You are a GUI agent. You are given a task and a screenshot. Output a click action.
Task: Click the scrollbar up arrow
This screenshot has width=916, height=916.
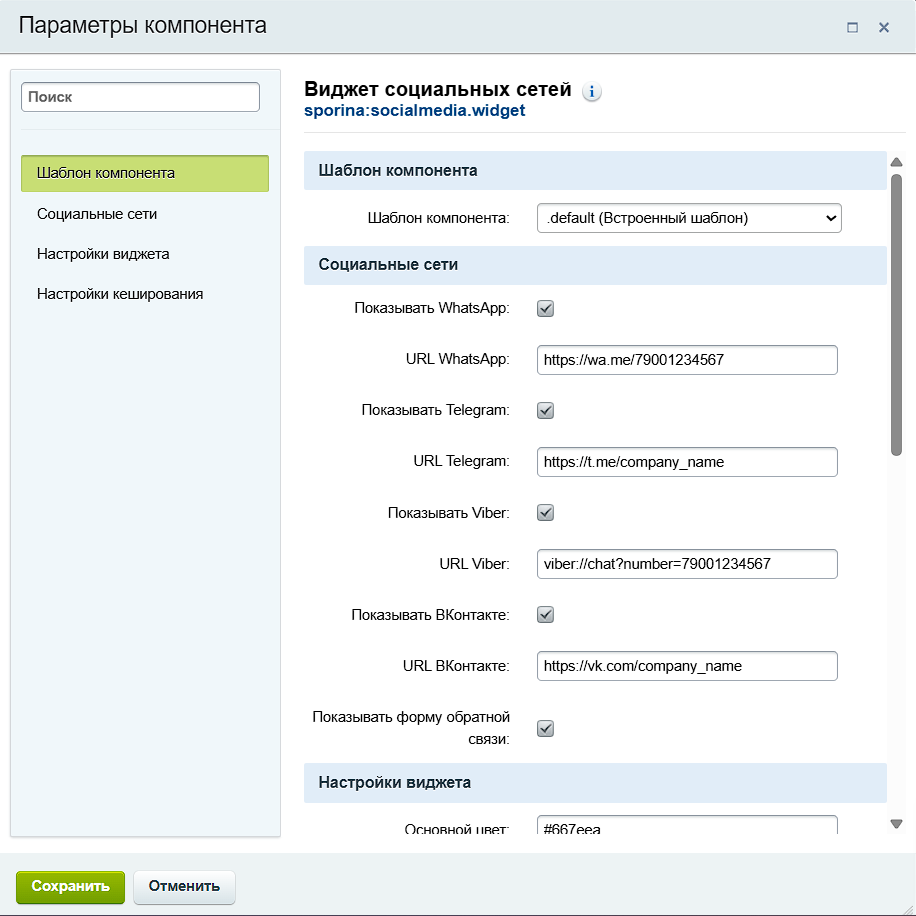tap(897, 160)
